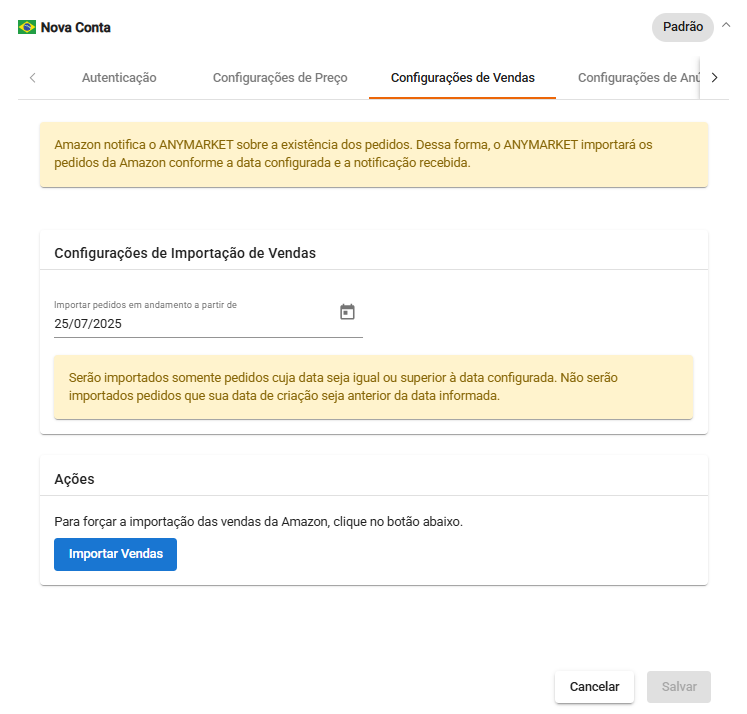Click the ANYMARKET notification info banner

click(373, 154)
